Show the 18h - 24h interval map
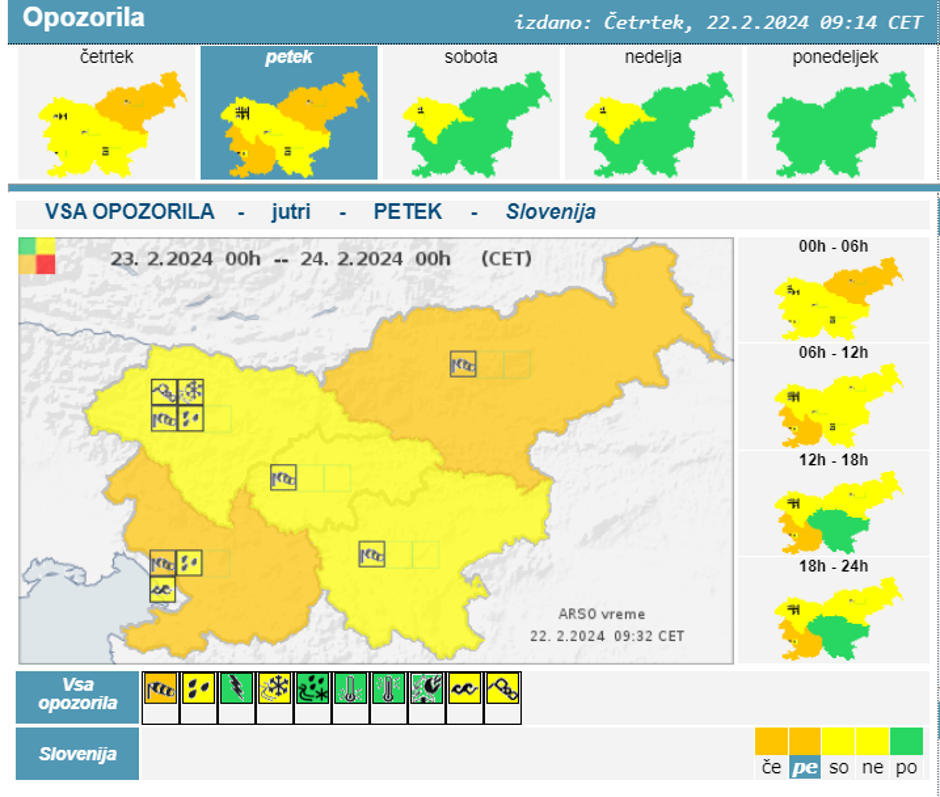The width and height of the screenshot is (940, 797). point(834,610)
